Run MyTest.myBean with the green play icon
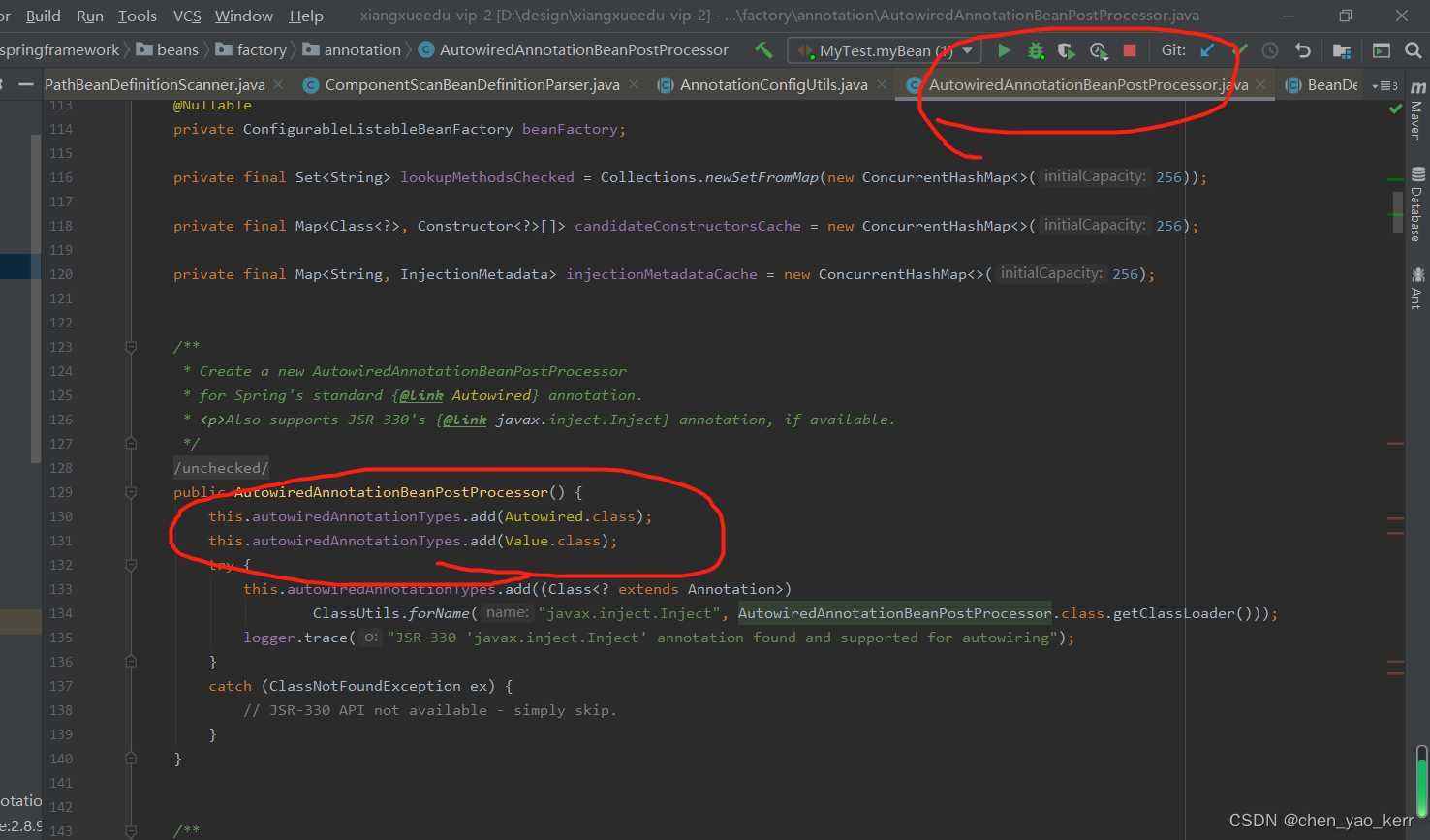This screenshot has width=1430, height=840. point(1004,50)
